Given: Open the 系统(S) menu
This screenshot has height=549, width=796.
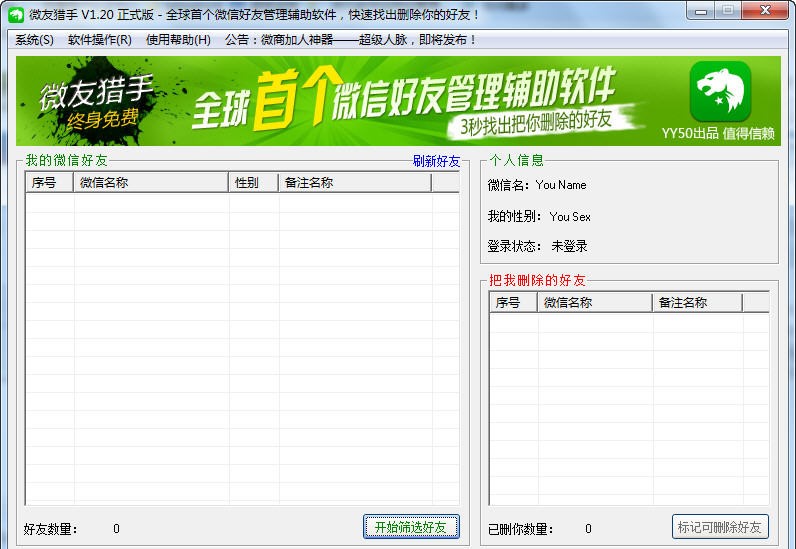Looking at the screenshot, I should [x=35, y=40].
